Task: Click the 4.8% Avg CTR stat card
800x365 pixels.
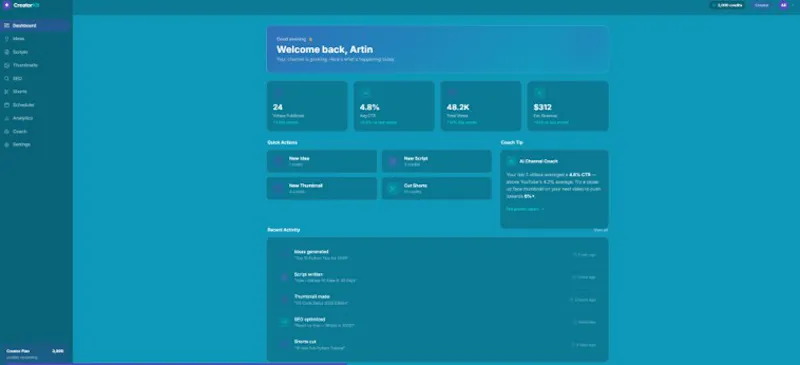Action: (394, 106)
